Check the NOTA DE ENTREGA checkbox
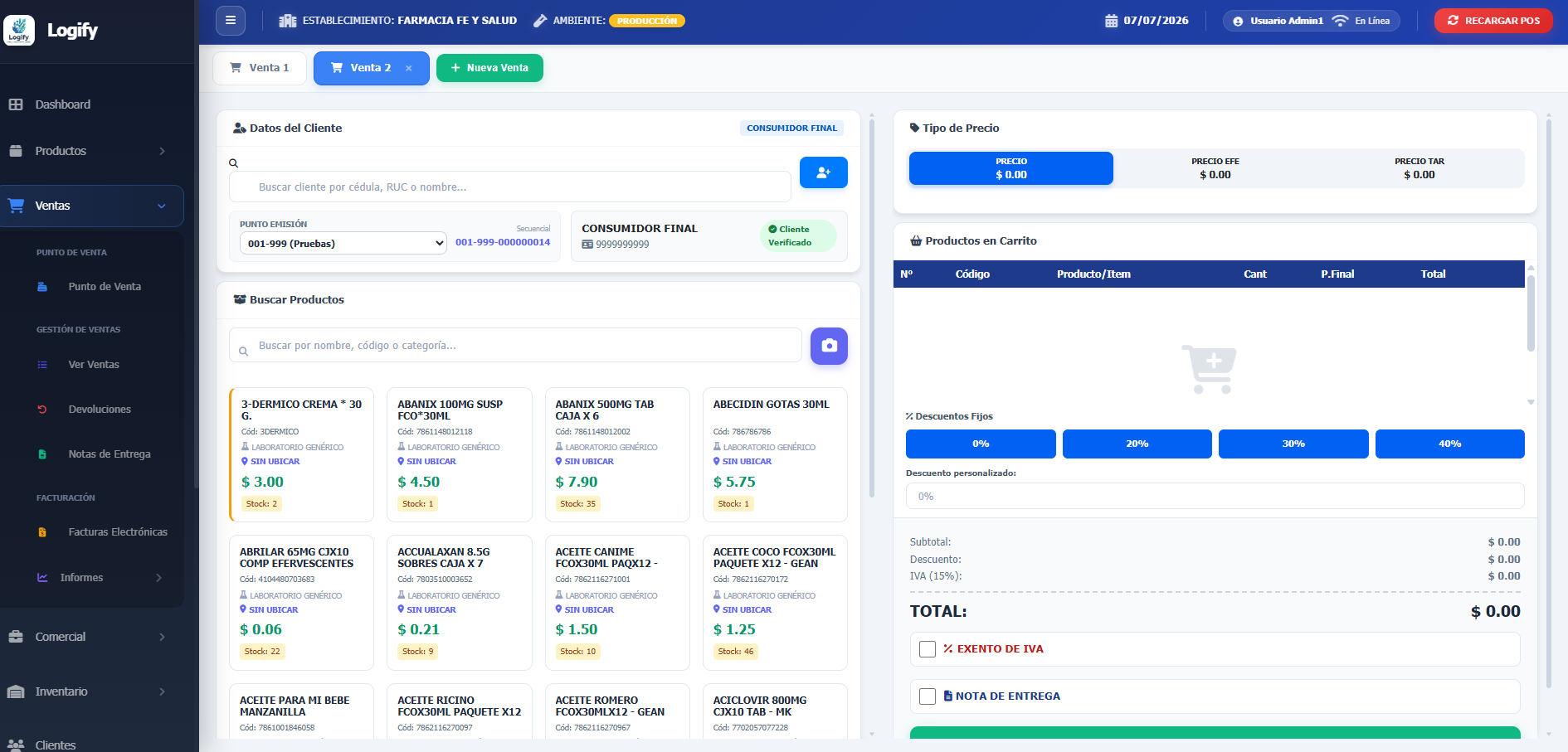Viewport: 1568px width, 752px height. 928,696
